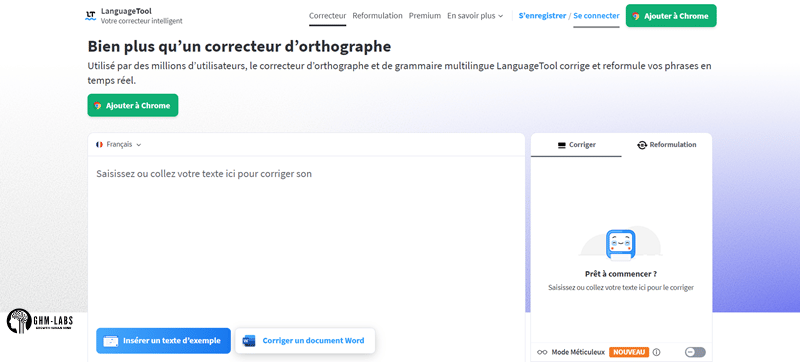This screenshot has height=362, width=800.
Task: Click the Se connecter link
Action: [596, 16]
